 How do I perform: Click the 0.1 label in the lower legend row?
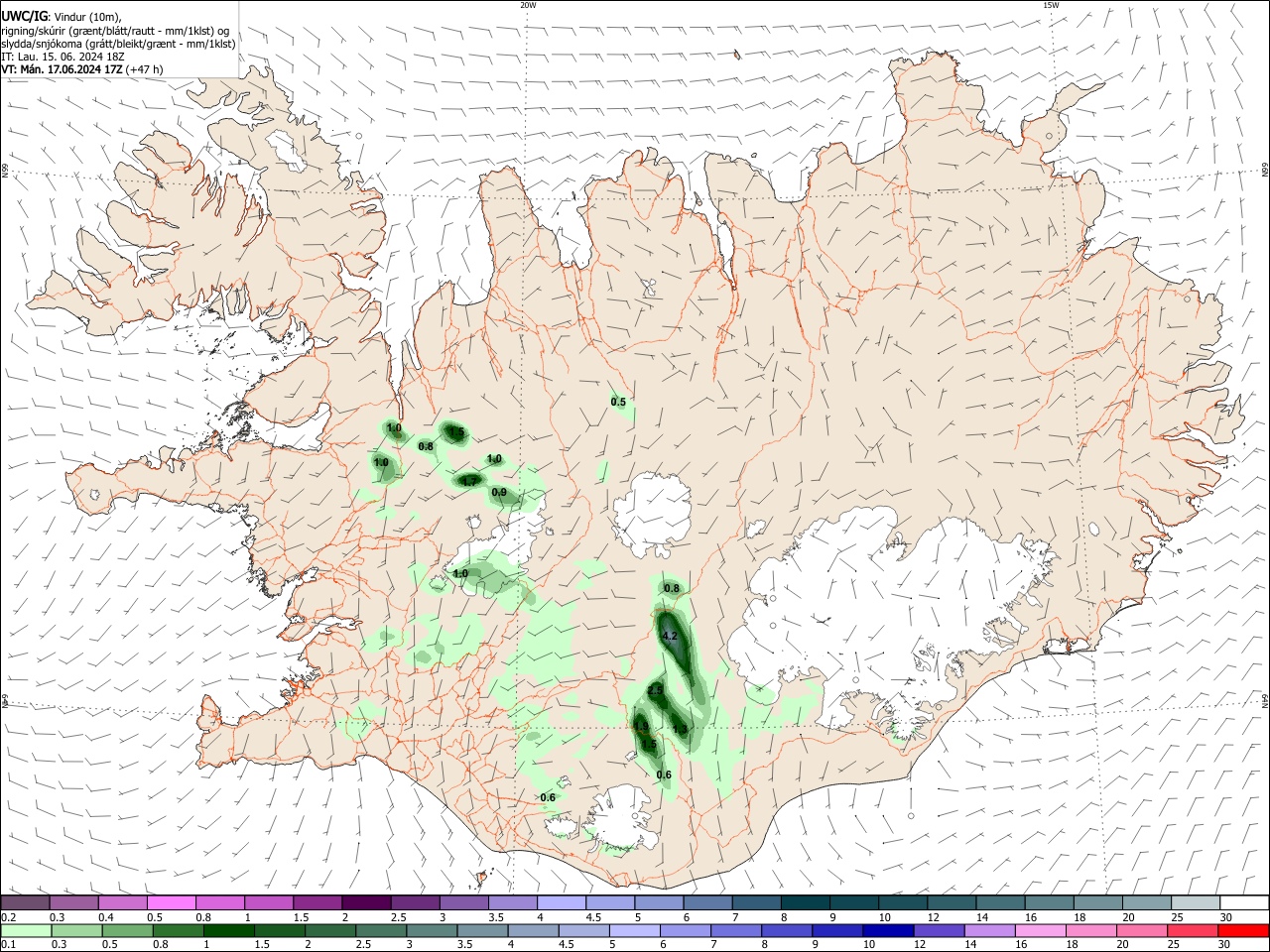point(8,945)
